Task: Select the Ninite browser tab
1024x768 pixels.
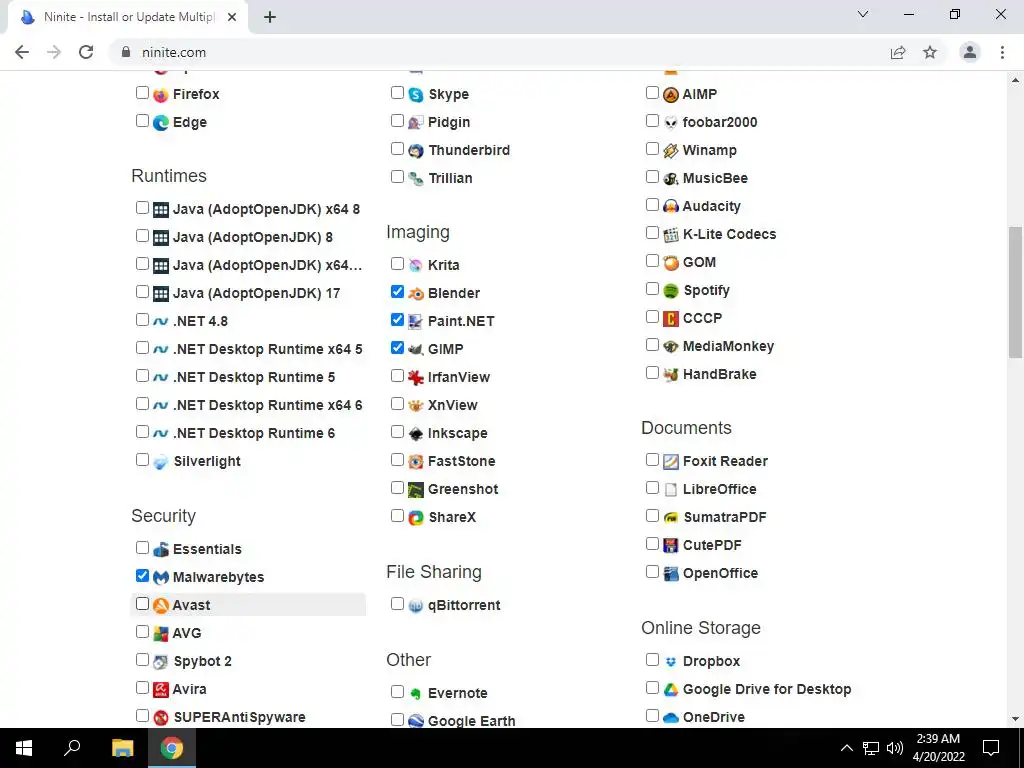Action: 127,17
